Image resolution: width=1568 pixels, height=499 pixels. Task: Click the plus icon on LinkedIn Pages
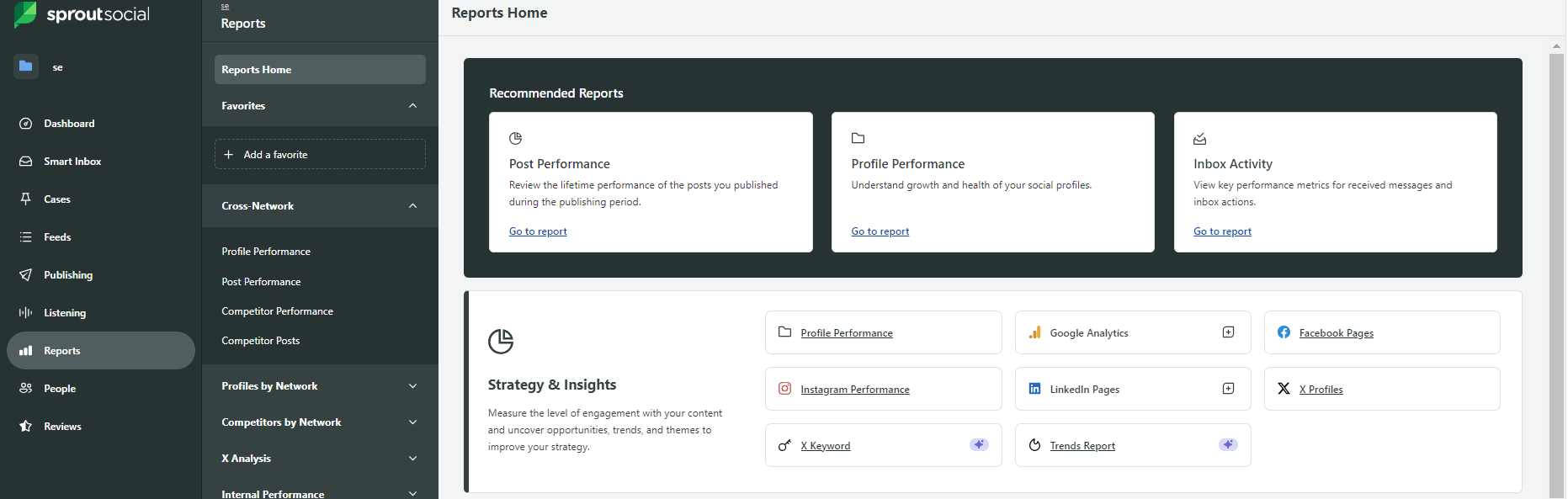coord(1228,389)
